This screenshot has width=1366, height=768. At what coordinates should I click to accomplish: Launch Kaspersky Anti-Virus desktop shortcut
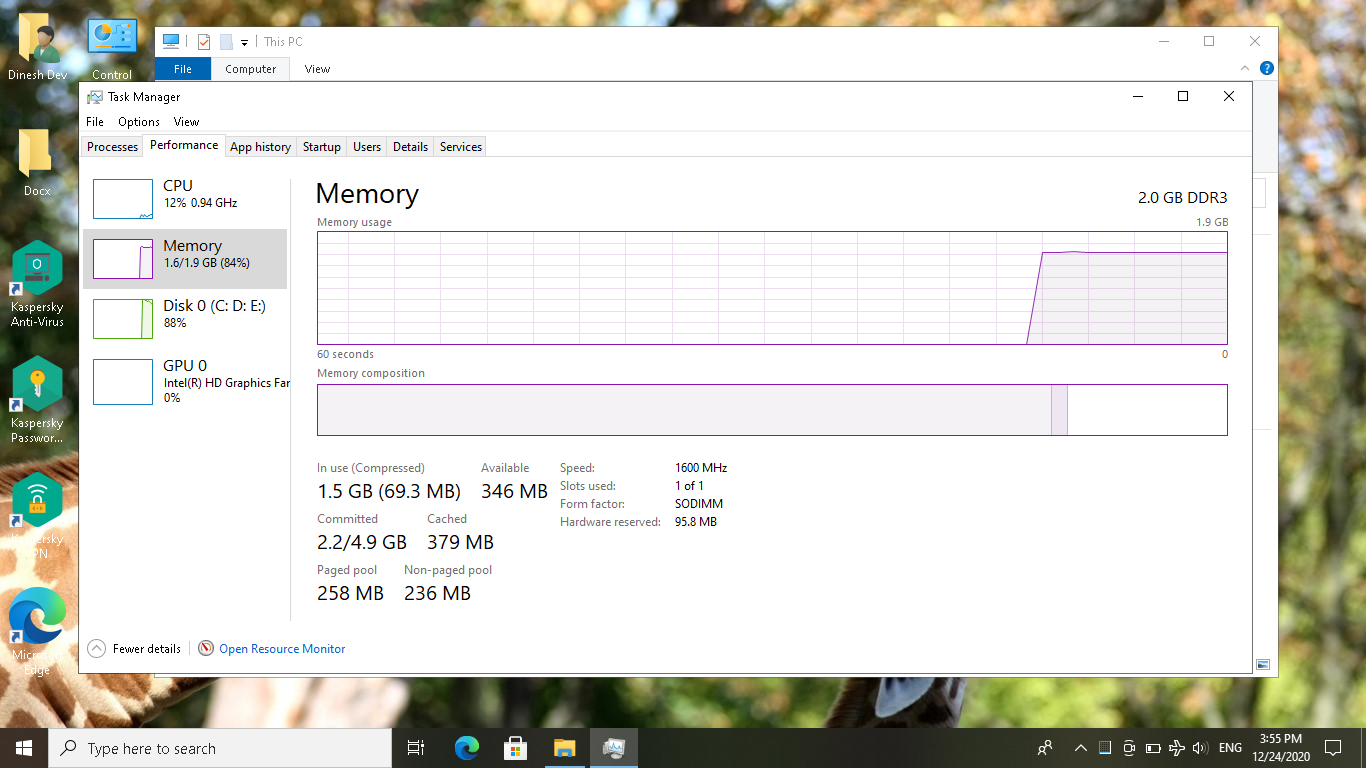click(x=37, y=284)
